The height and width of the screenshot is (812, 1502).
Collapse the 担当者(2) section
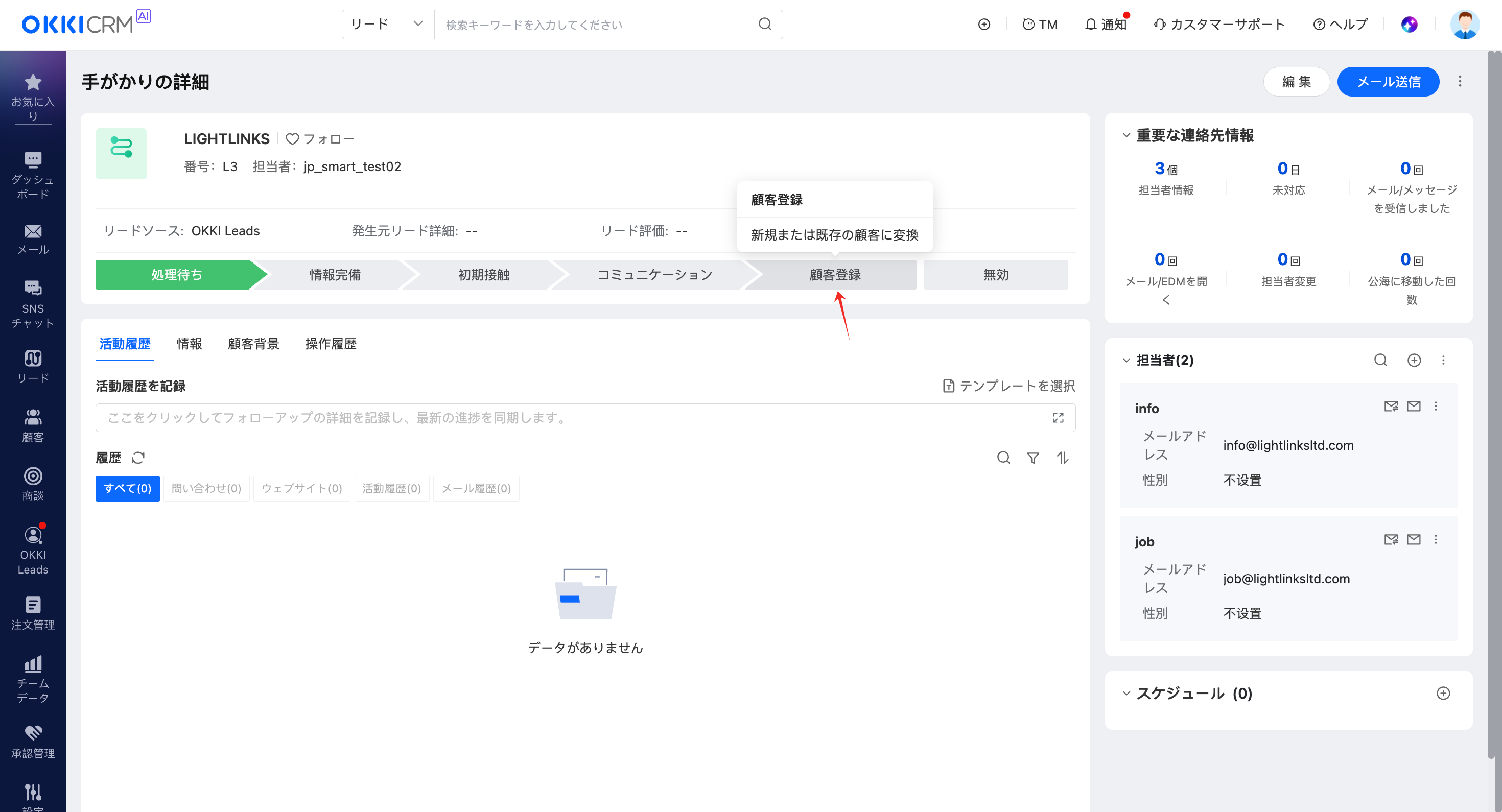point(1126,360)
